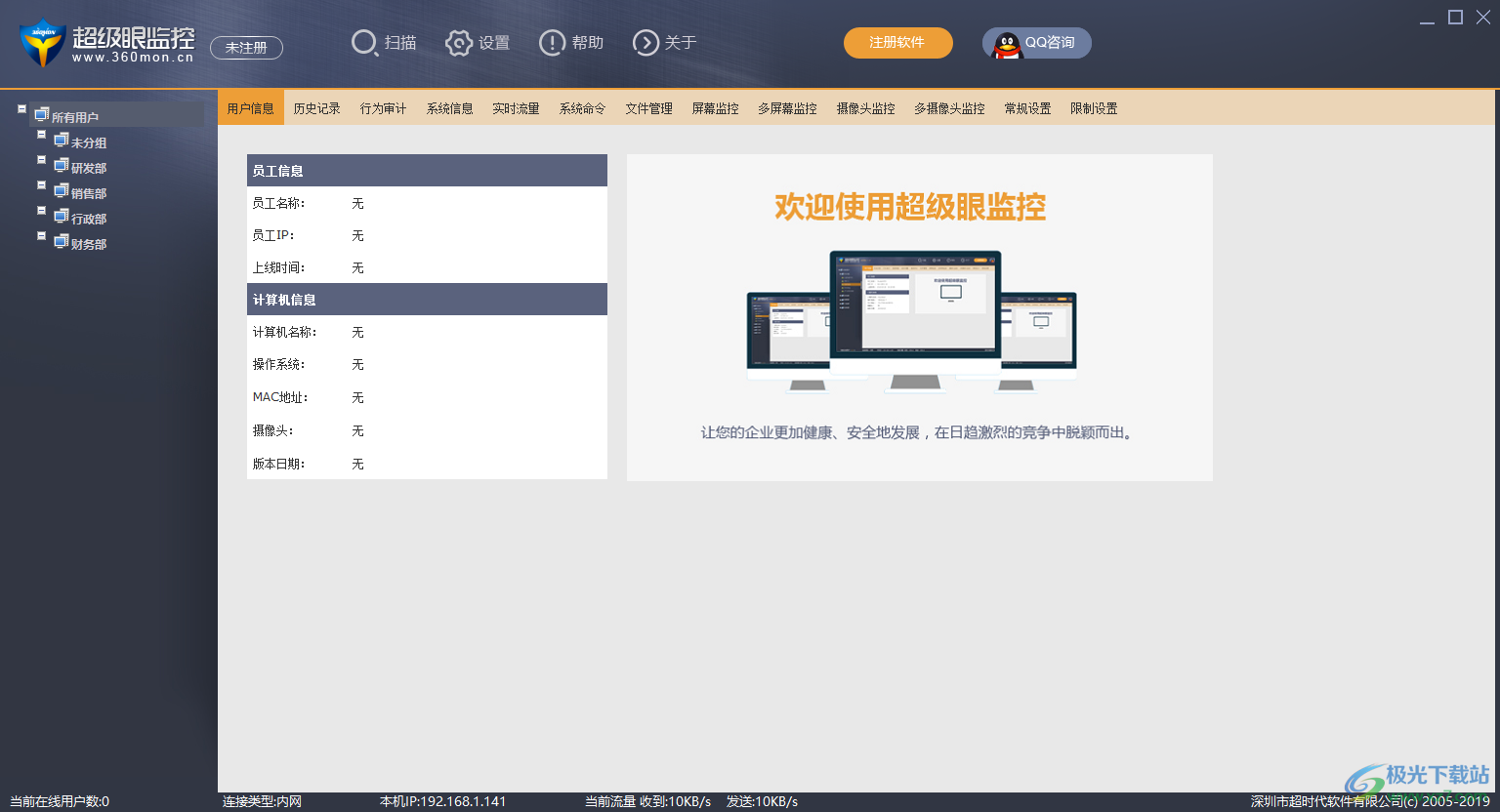Click the 关于 toolbar label
The image size is (1500, 812).
681,43
